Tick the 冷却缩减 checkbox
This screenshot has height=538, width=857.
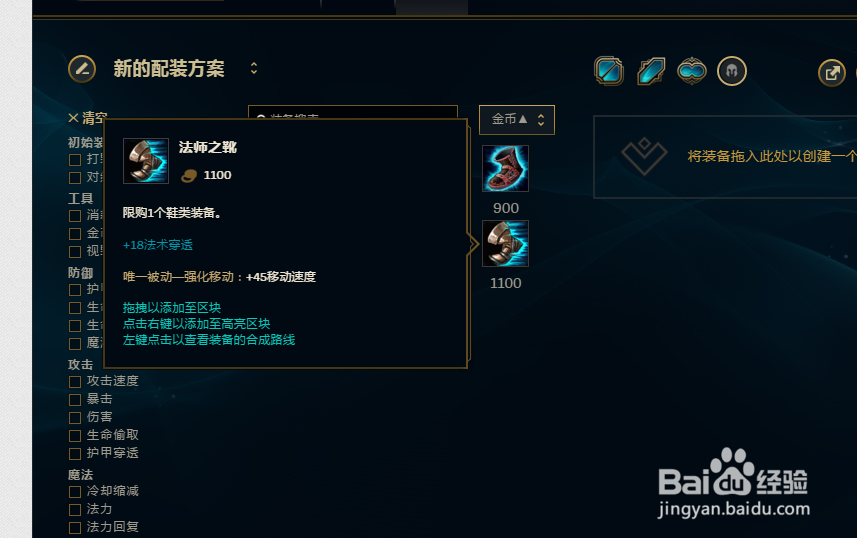pos(75,492)
